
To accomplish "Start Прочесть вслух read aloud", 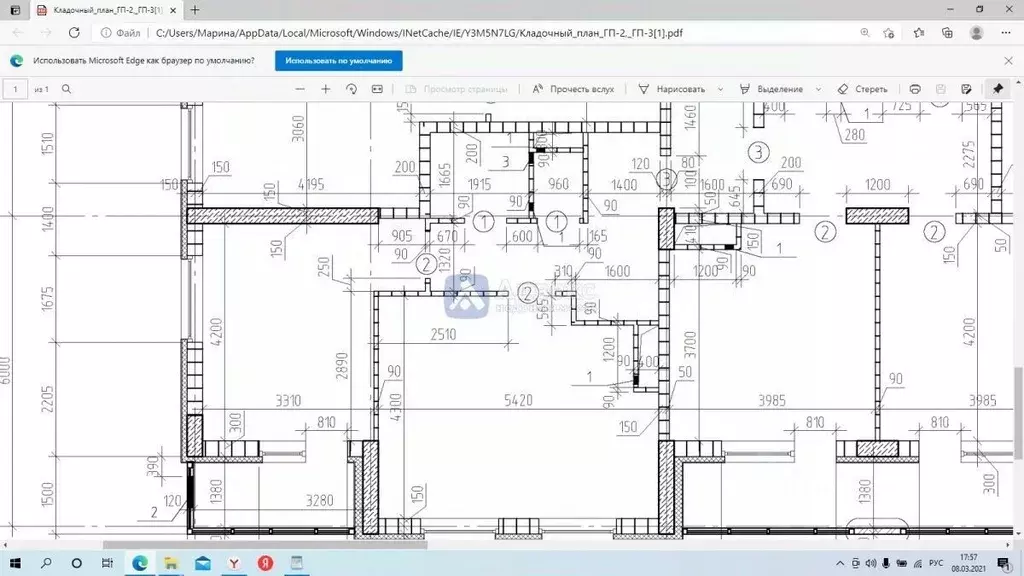I will point(573,89).
